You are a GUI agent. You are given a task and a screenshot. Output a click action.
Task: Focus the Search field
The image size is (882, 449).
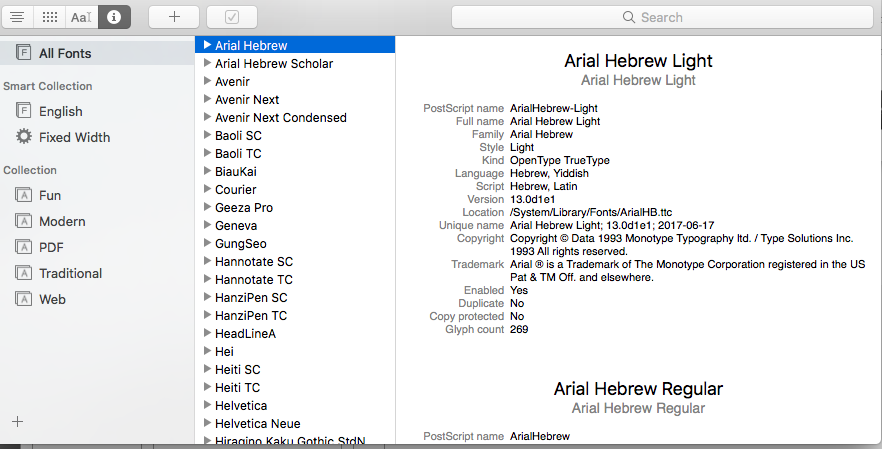pyautogui.click(x=662, y=17)
